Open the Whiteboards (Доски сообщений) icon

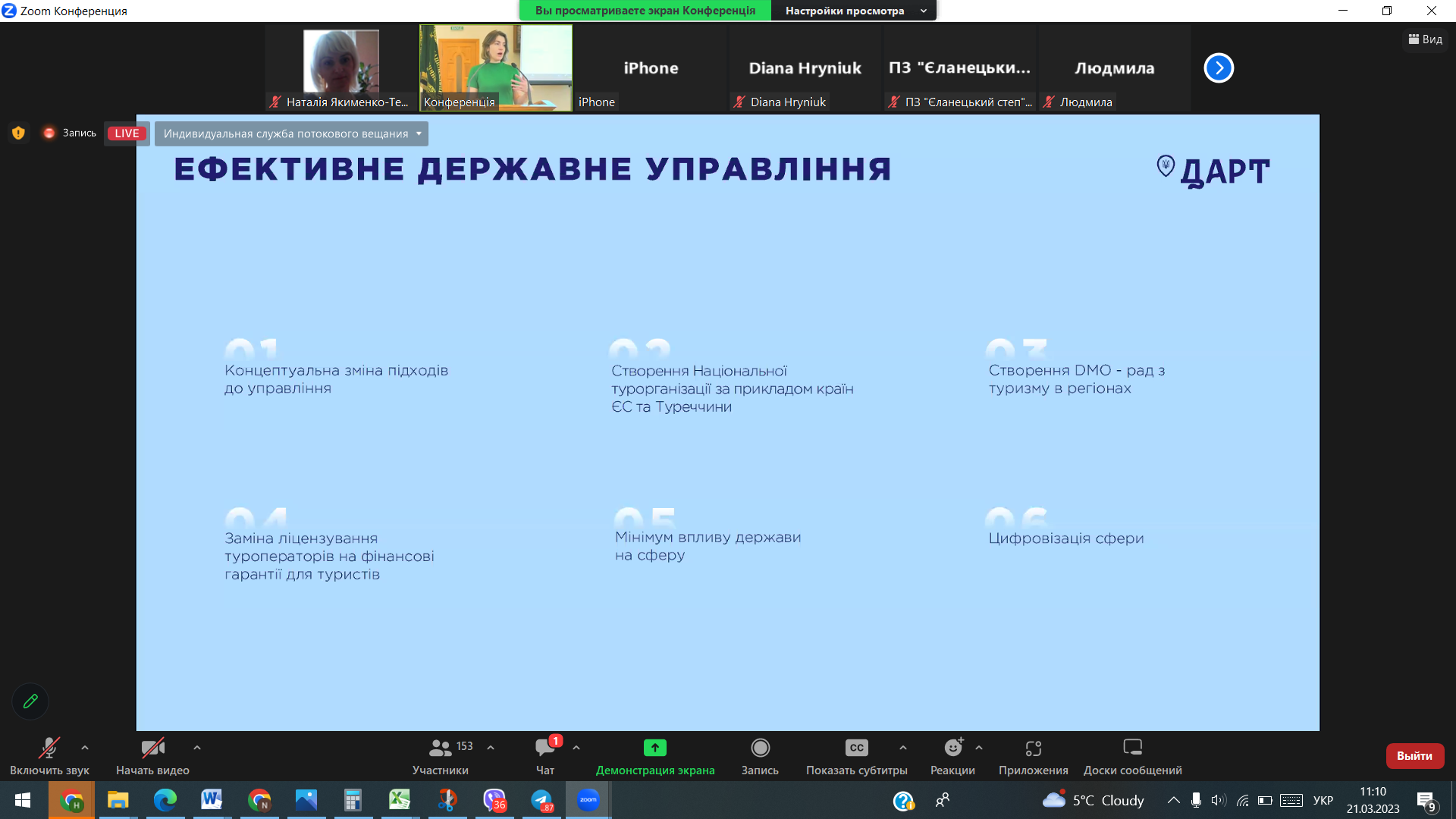click(x=1132, y=748)
